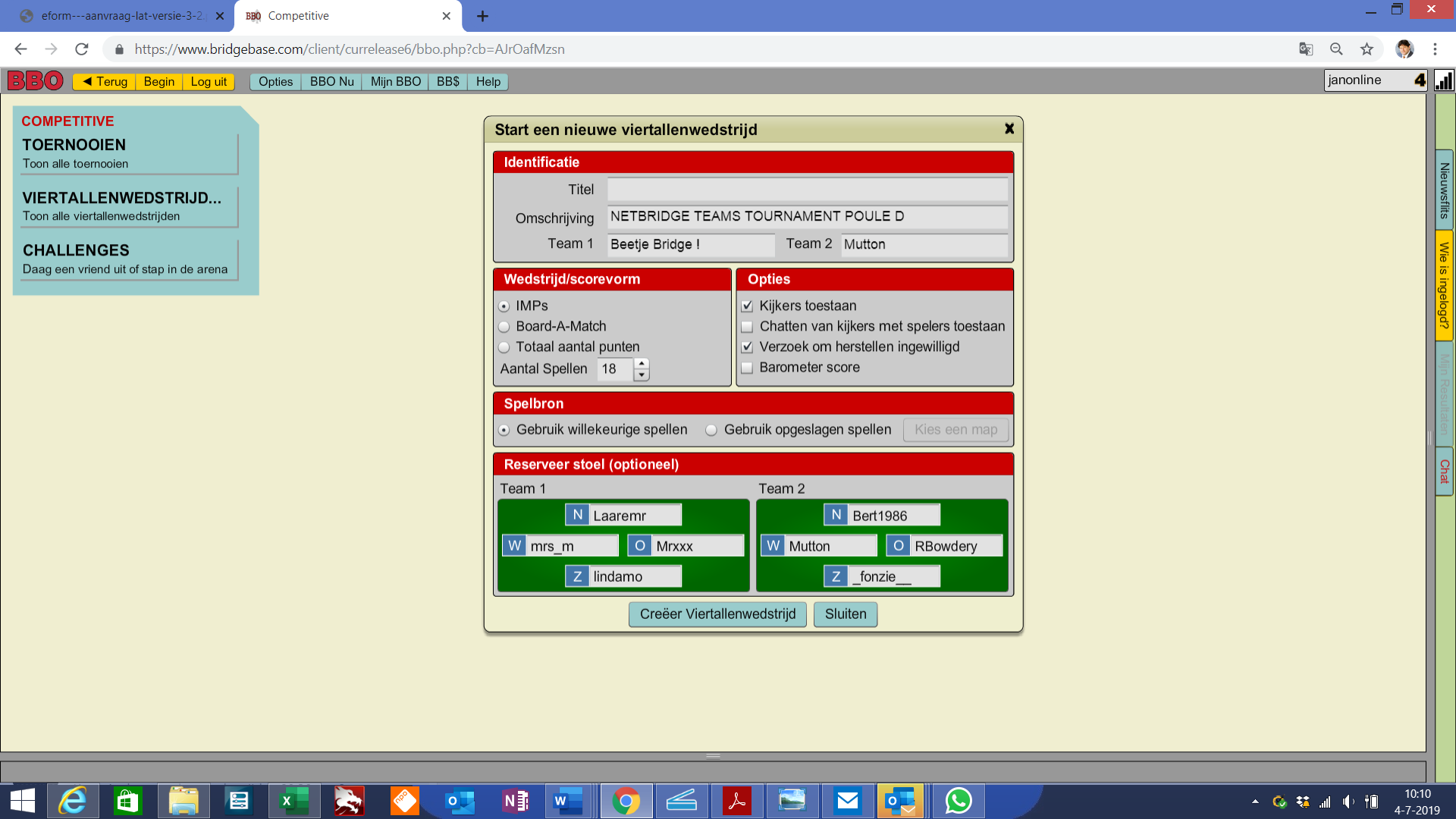This screenshot has width=1456, height=819.
Task: Click the browser zoom magnifier icon
Action: tap(1336, 49)
